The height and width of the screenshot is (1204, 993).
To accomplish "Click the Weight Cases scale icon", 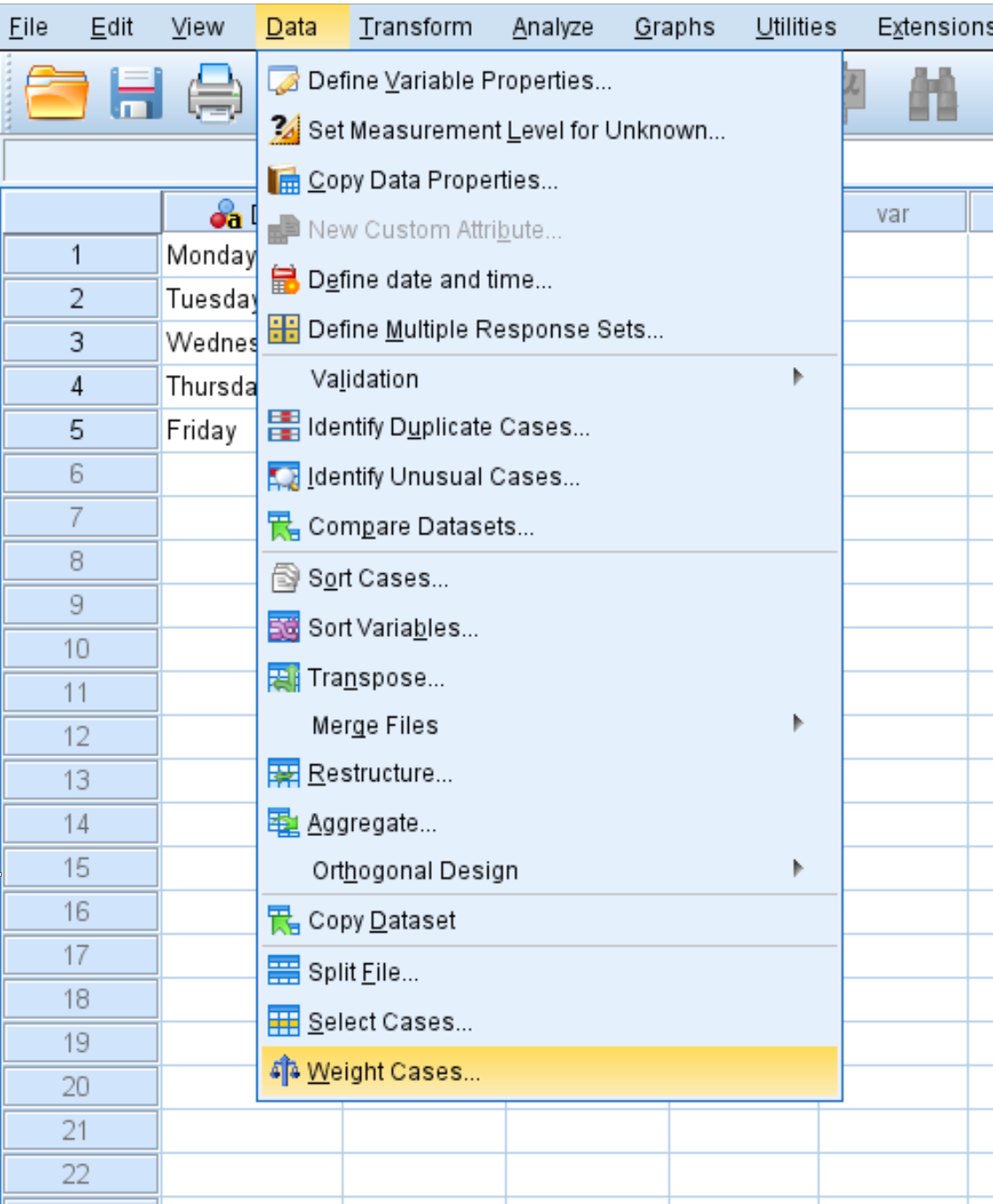I will pos(284,1071).
